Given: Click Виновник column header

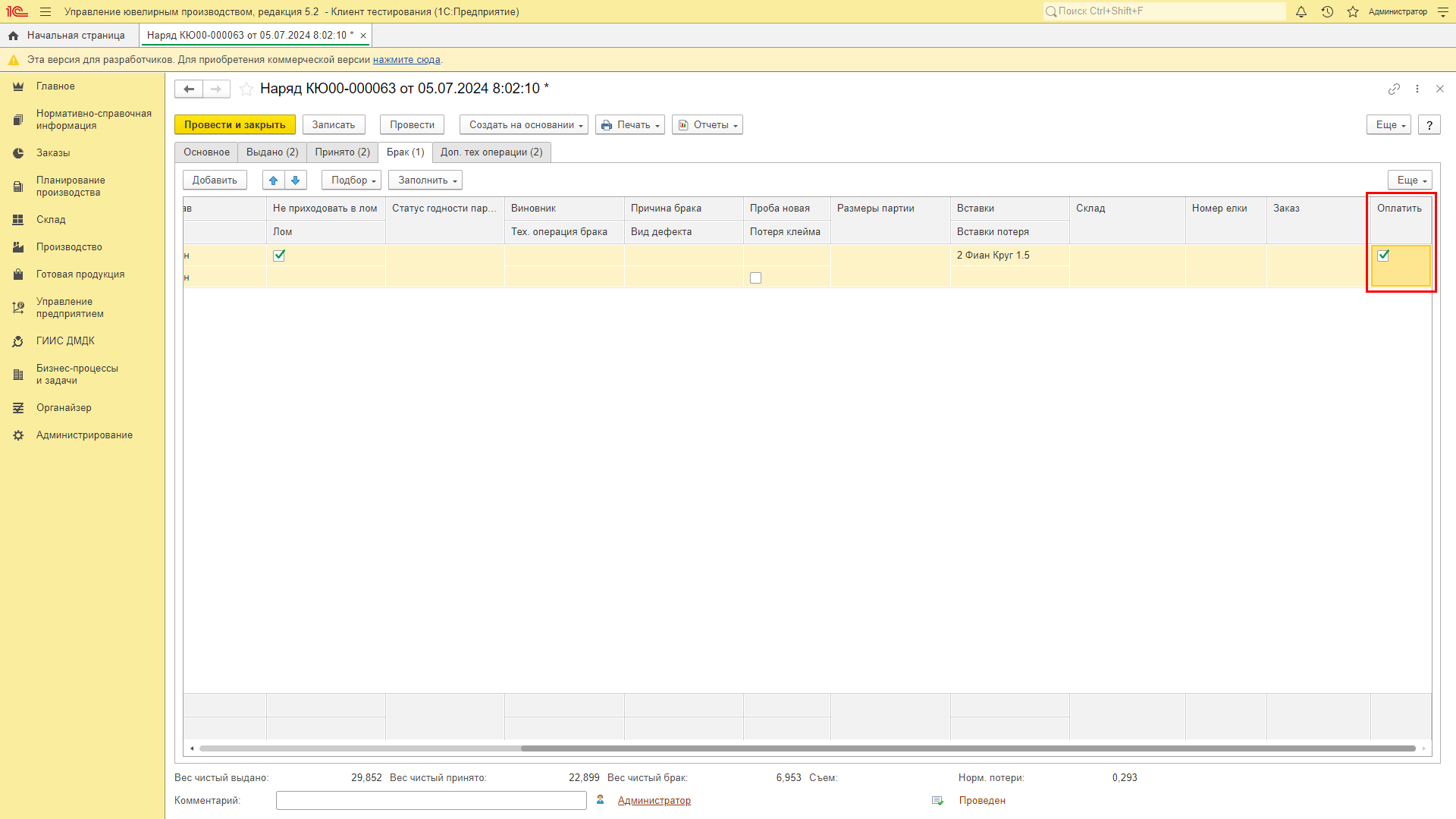Looking at the screenshot, I should coord(564,209).
